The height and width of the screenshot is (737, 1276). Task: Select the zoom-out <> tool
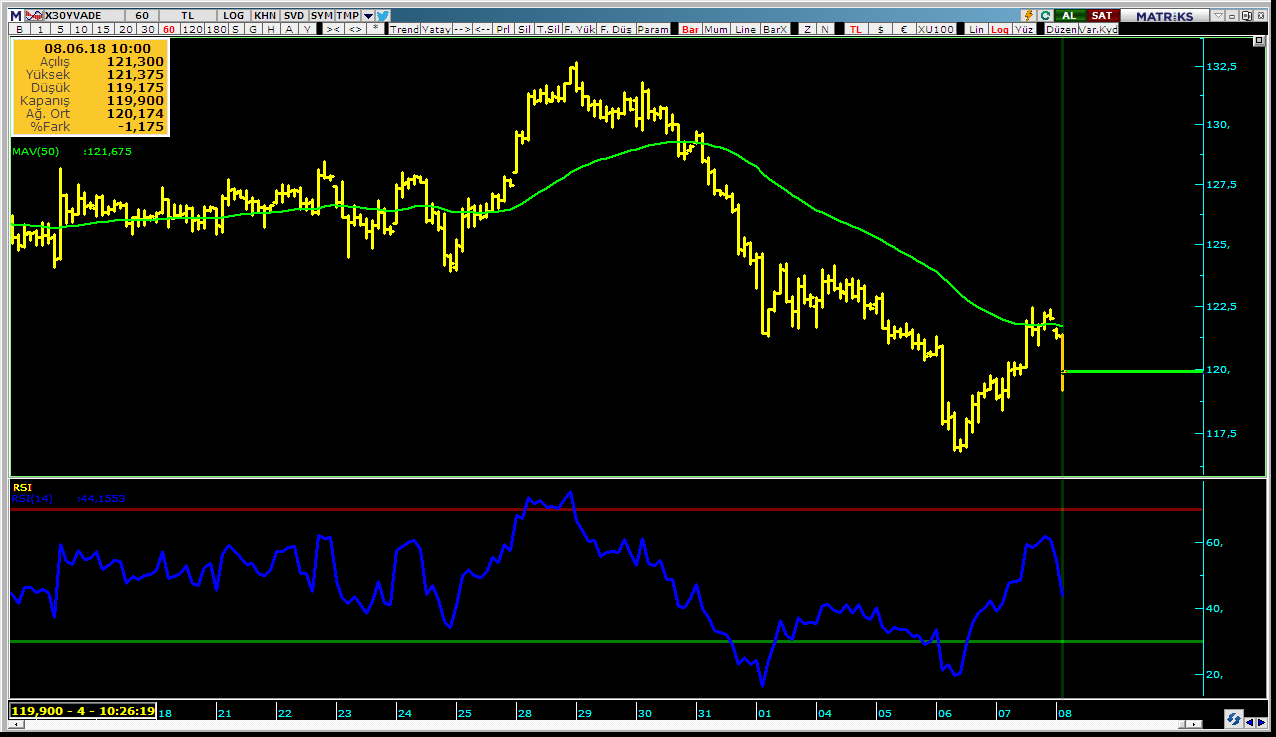tap(354, 29)
